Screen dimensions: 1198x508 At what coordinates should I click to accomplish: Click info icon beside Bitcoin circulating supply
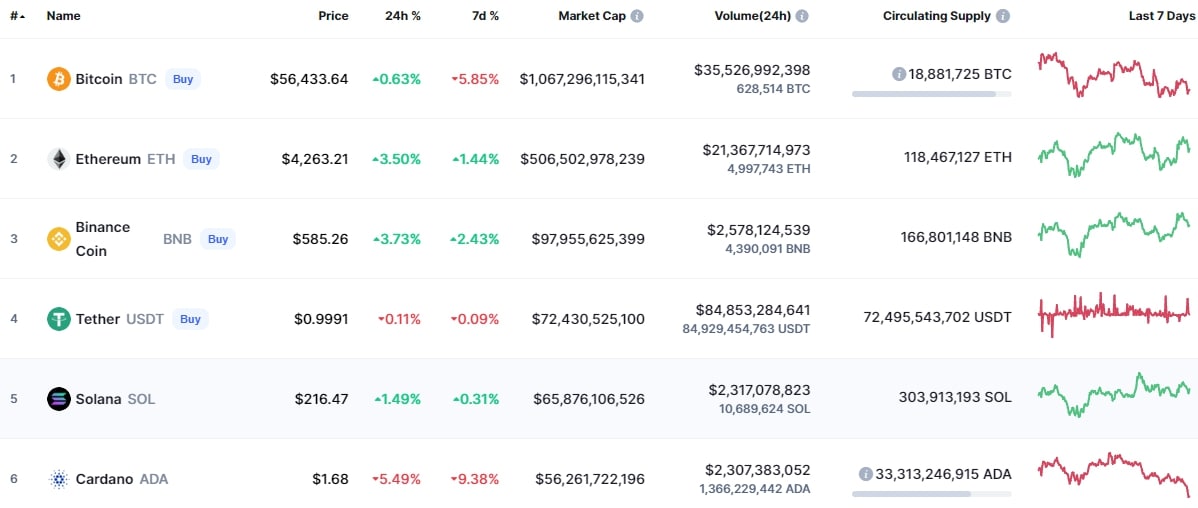(899, 74)
